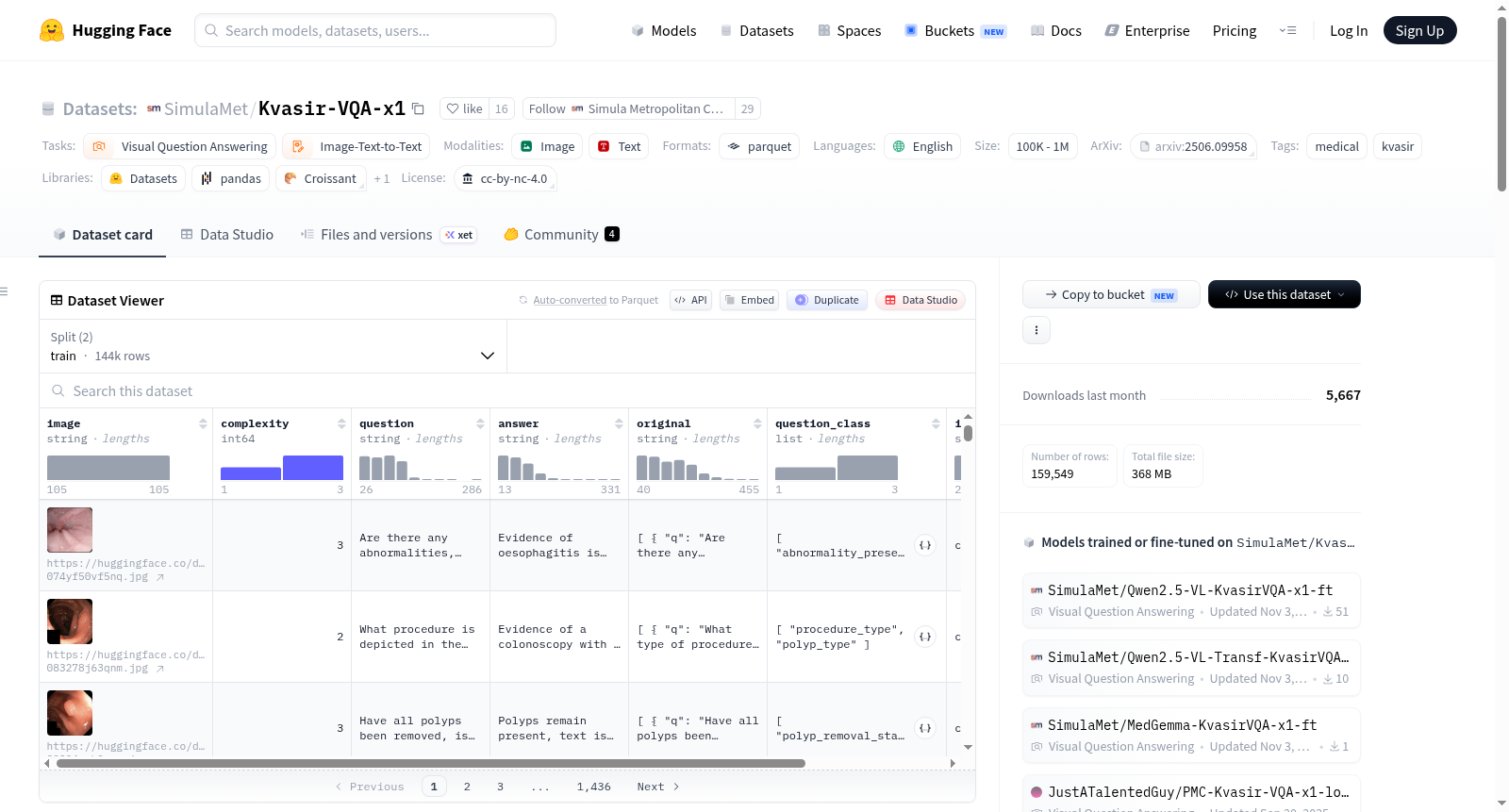Screen dimensions: 1509x812
Task: Copy dataset name with the copy icon
Action: 418,108
